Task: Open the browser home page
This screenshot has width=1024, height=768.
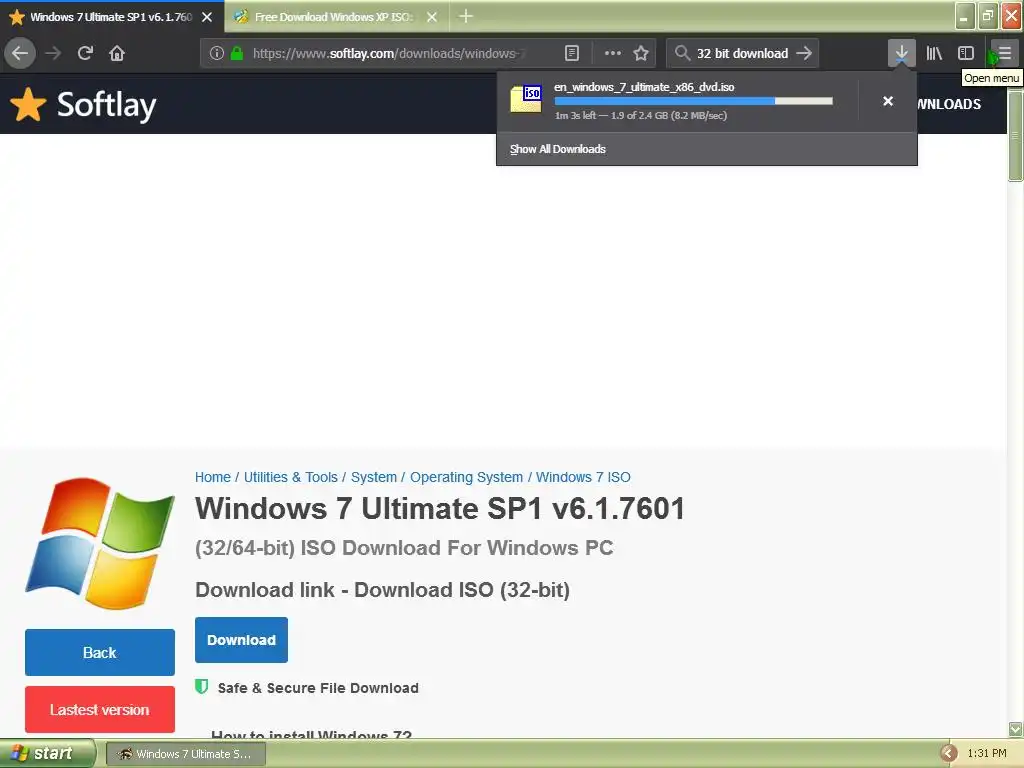Action: [117, 53]
